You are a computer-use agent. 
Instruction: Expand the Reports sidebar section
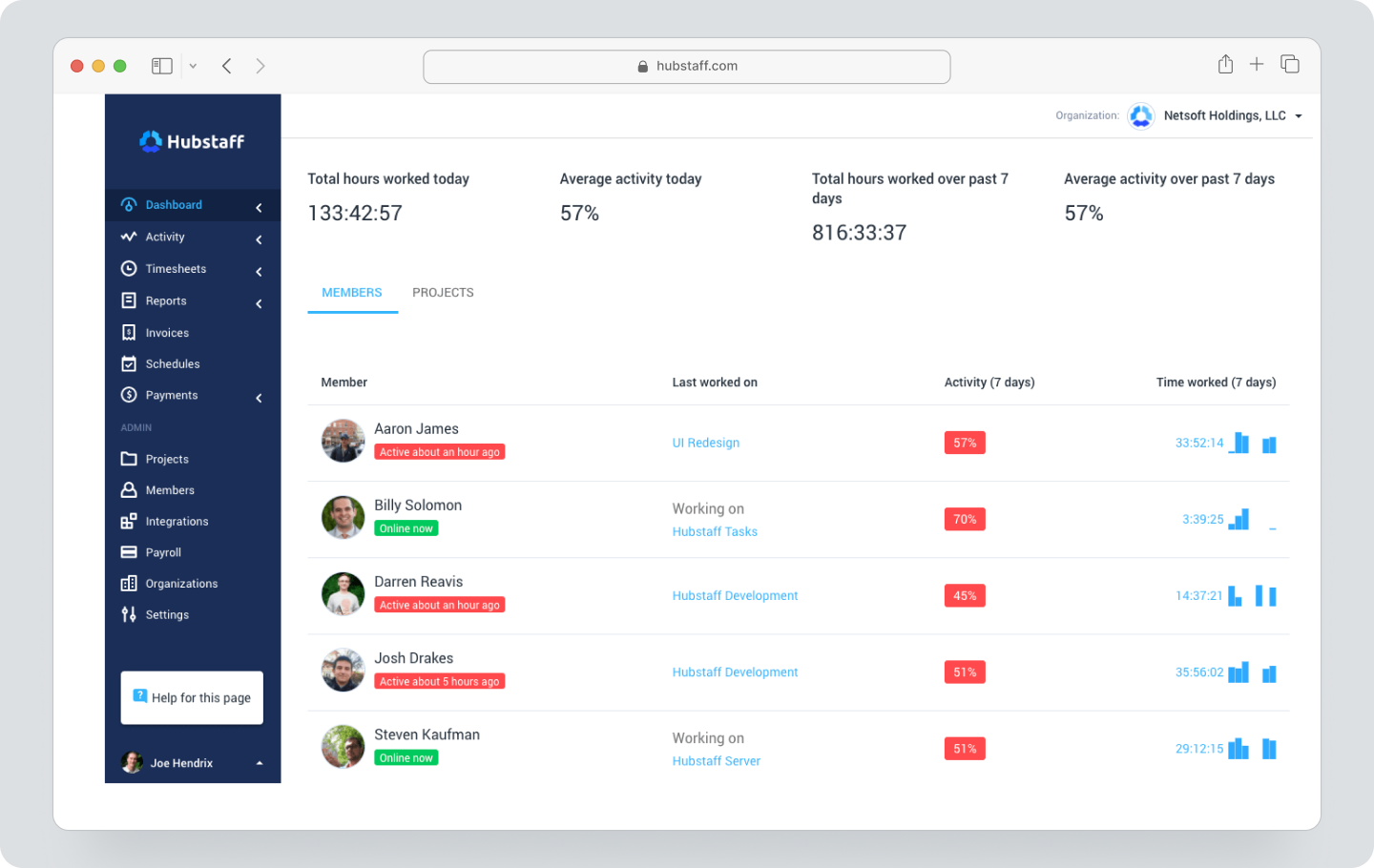click(258, 302)
